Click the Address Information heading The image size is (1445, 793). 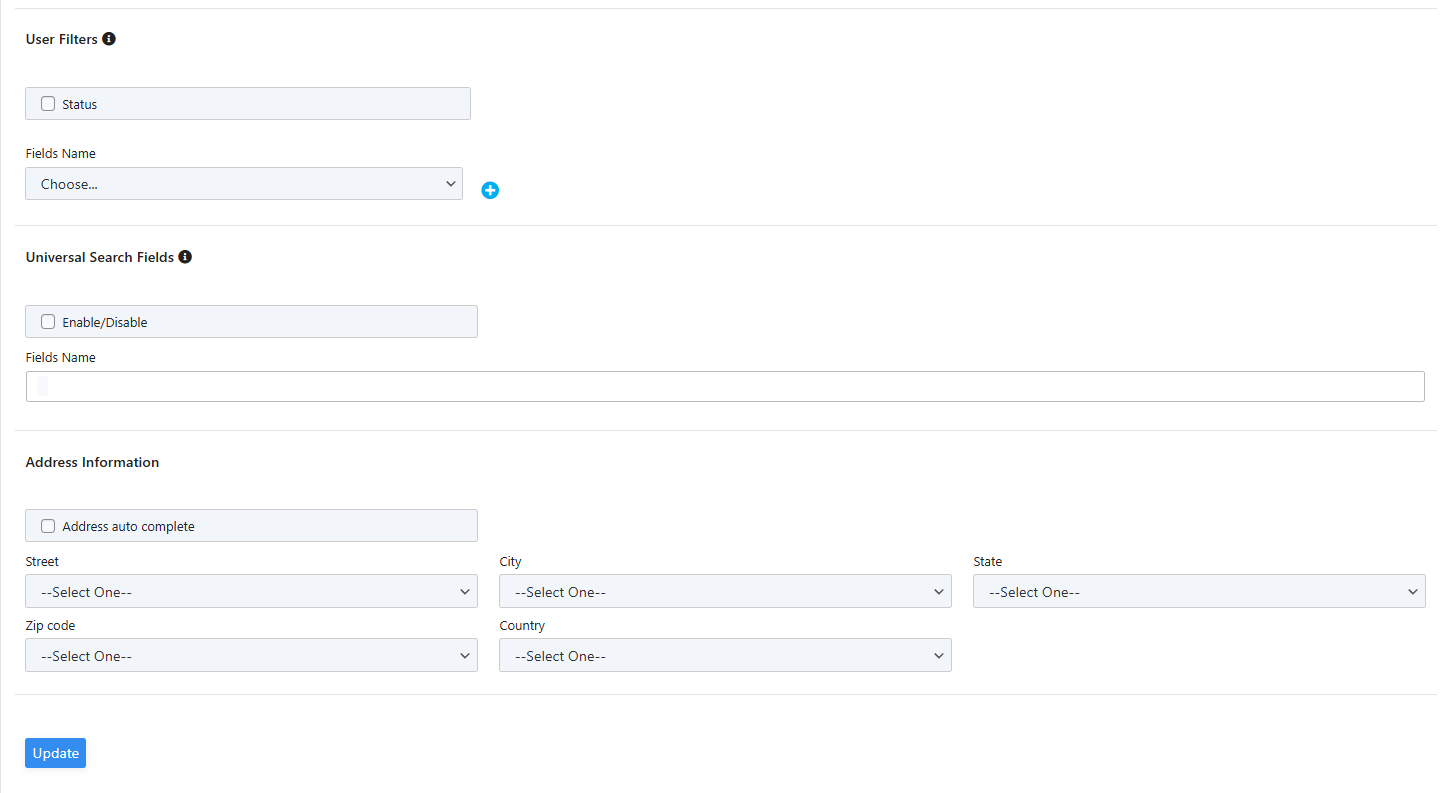tap(92, 462)
